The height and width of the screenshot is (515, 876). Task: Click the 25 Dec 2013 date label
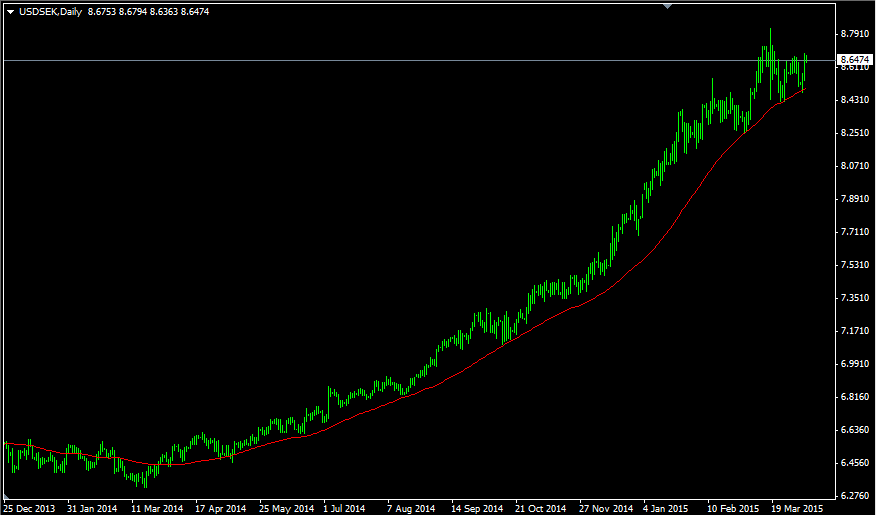29,508
